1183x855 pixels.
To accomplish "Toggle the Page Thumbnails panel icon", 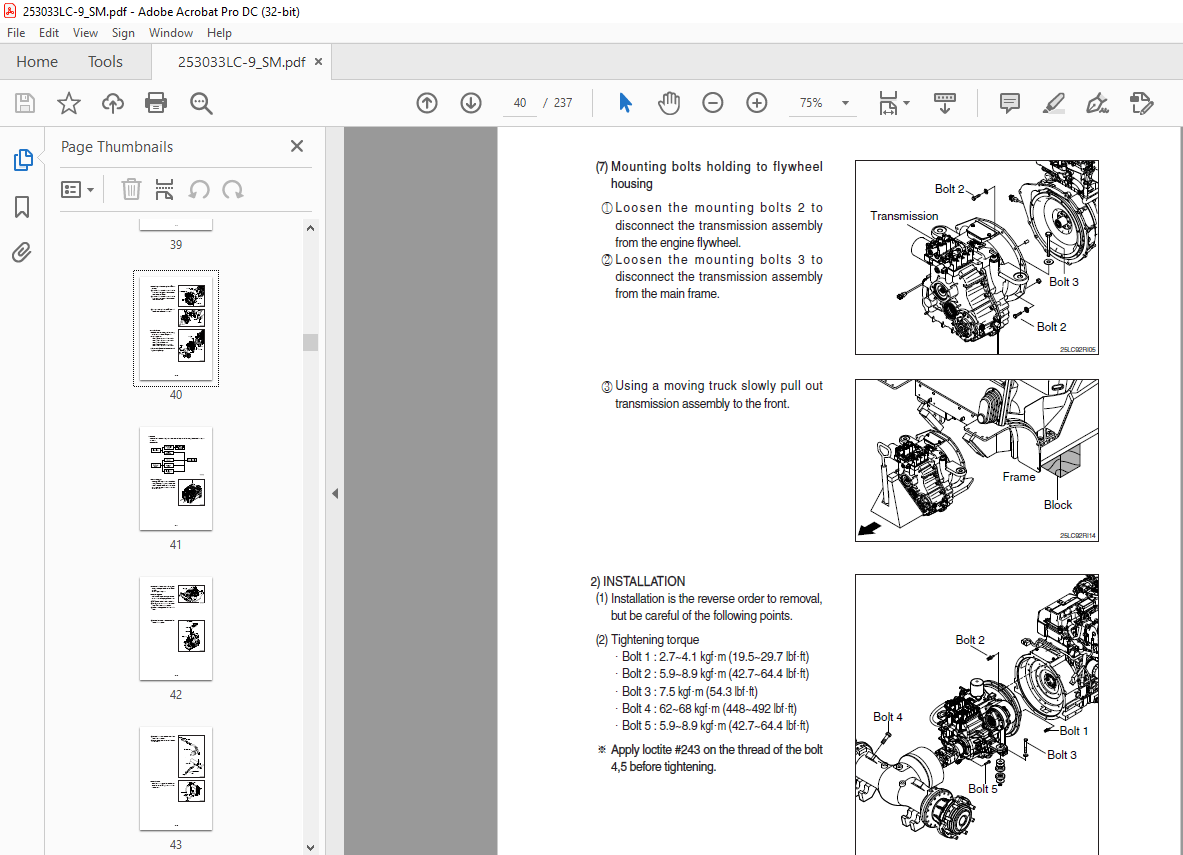I will [22, 160].
